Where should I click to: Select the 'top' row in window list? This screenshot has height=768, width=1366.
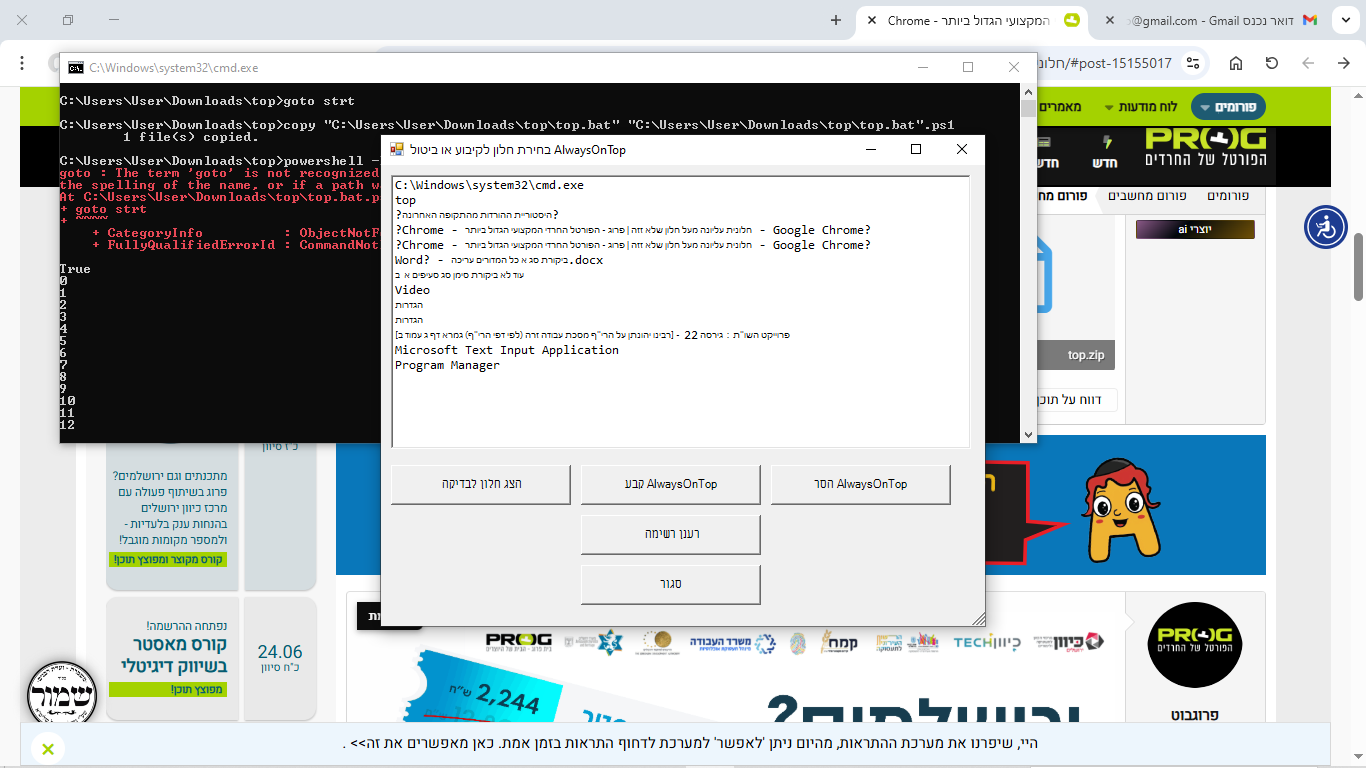(680, 200)
